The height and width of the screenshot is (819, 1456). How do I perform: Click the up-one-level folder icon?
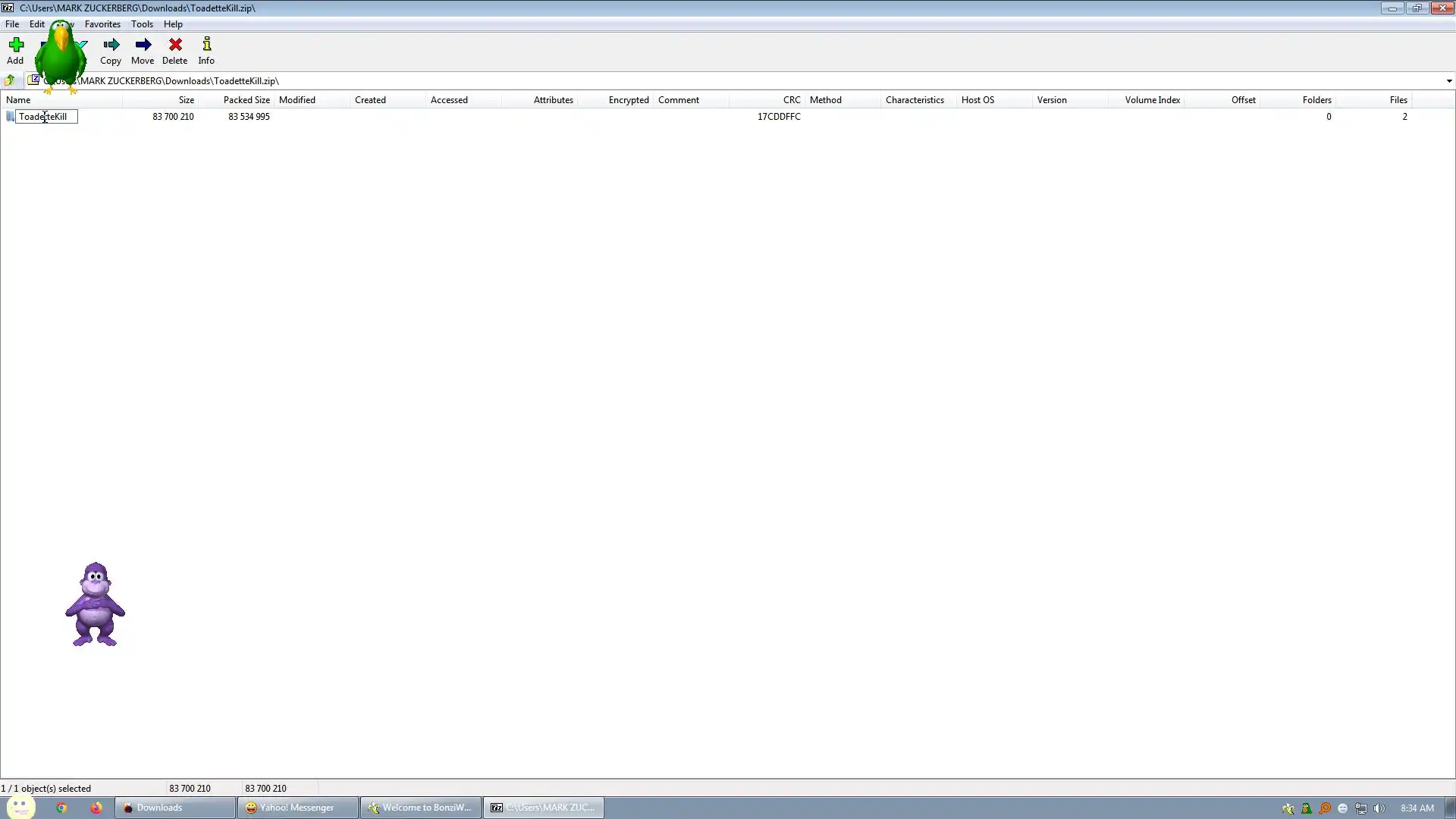coord(10,80)
